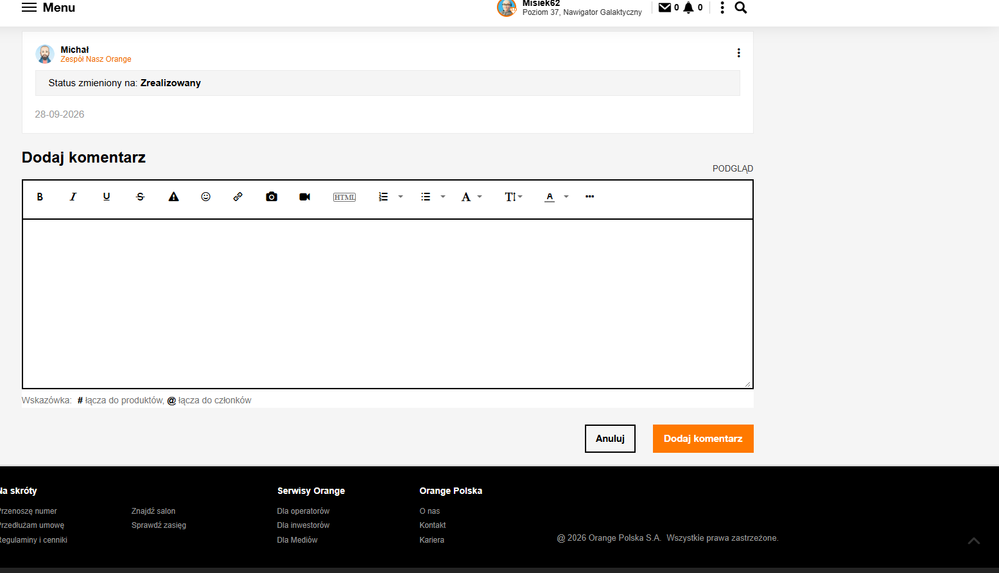This screenshot has width=999, height=573.
Task: Grab the text area resize handle
Action: tap(747, 383)
